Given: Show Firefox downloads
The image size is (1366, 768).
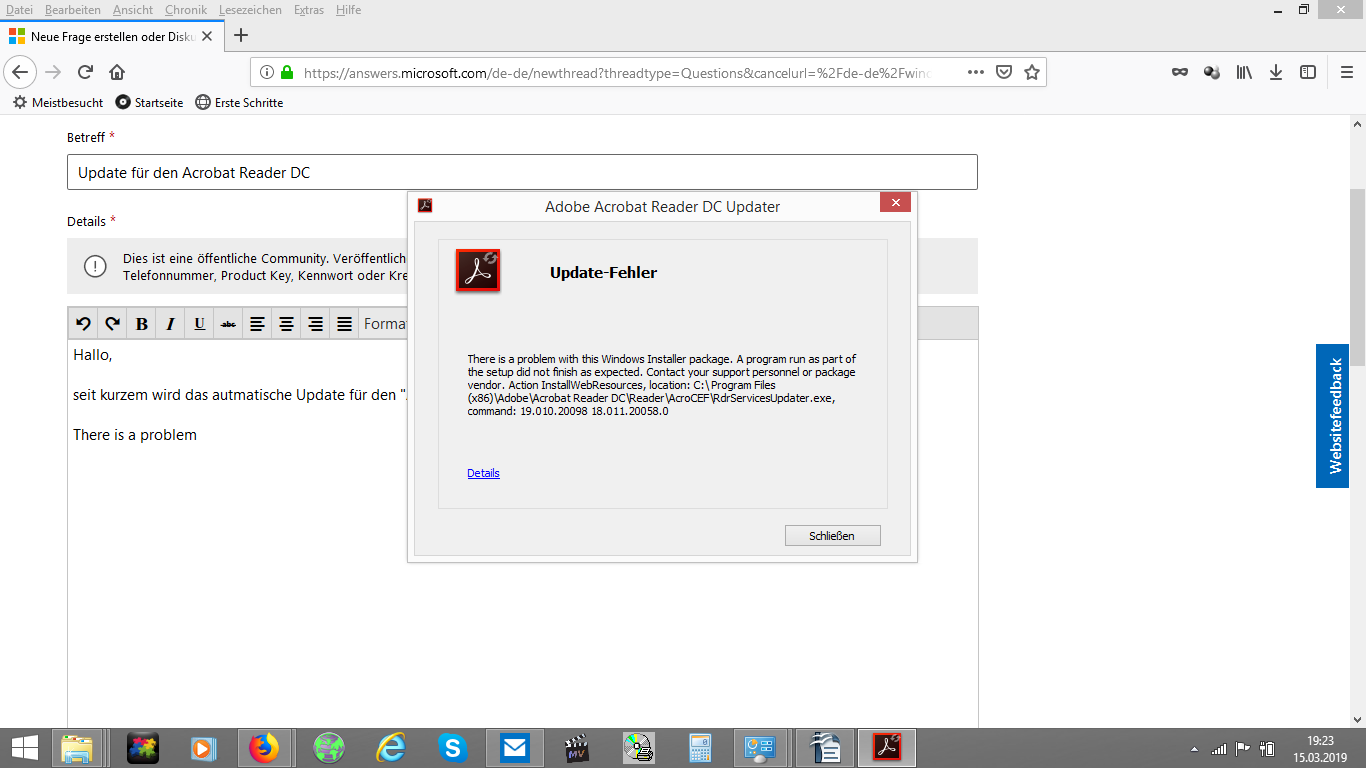Looking at the screenshot, I should pos(1276,72).
